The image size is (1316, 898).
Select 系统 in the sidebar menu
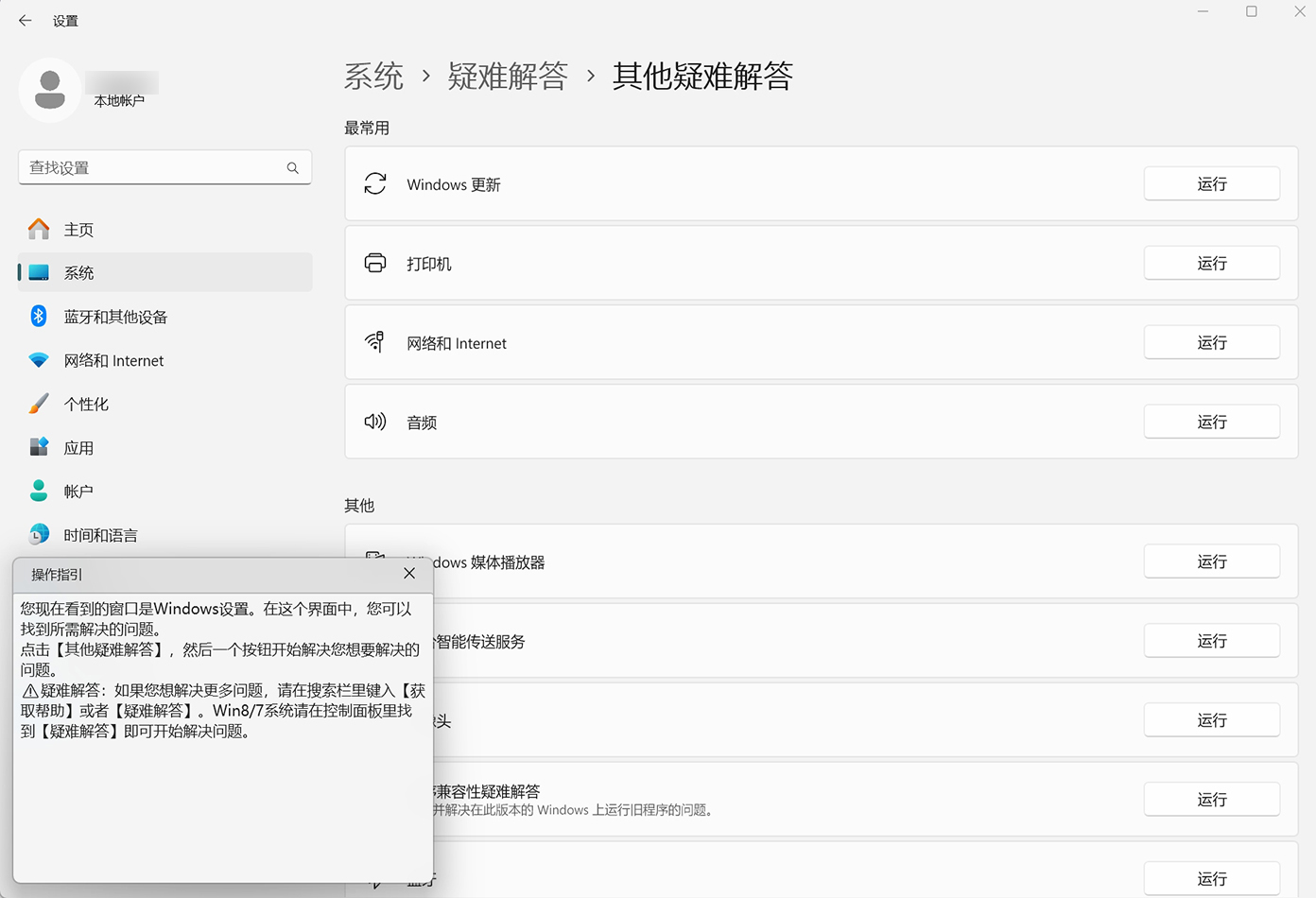[x=78, y=272]
